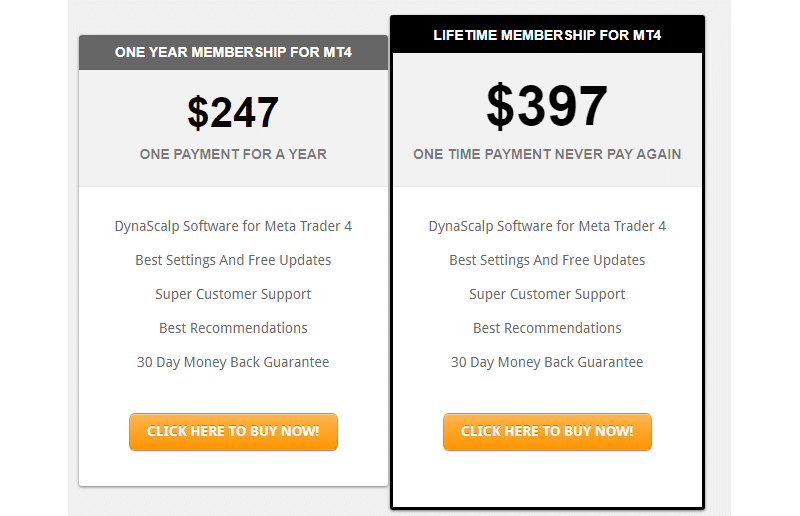
Task: Click Best Settings And Free Updates, lifetime plan
Action: click(x=547, y=260)
